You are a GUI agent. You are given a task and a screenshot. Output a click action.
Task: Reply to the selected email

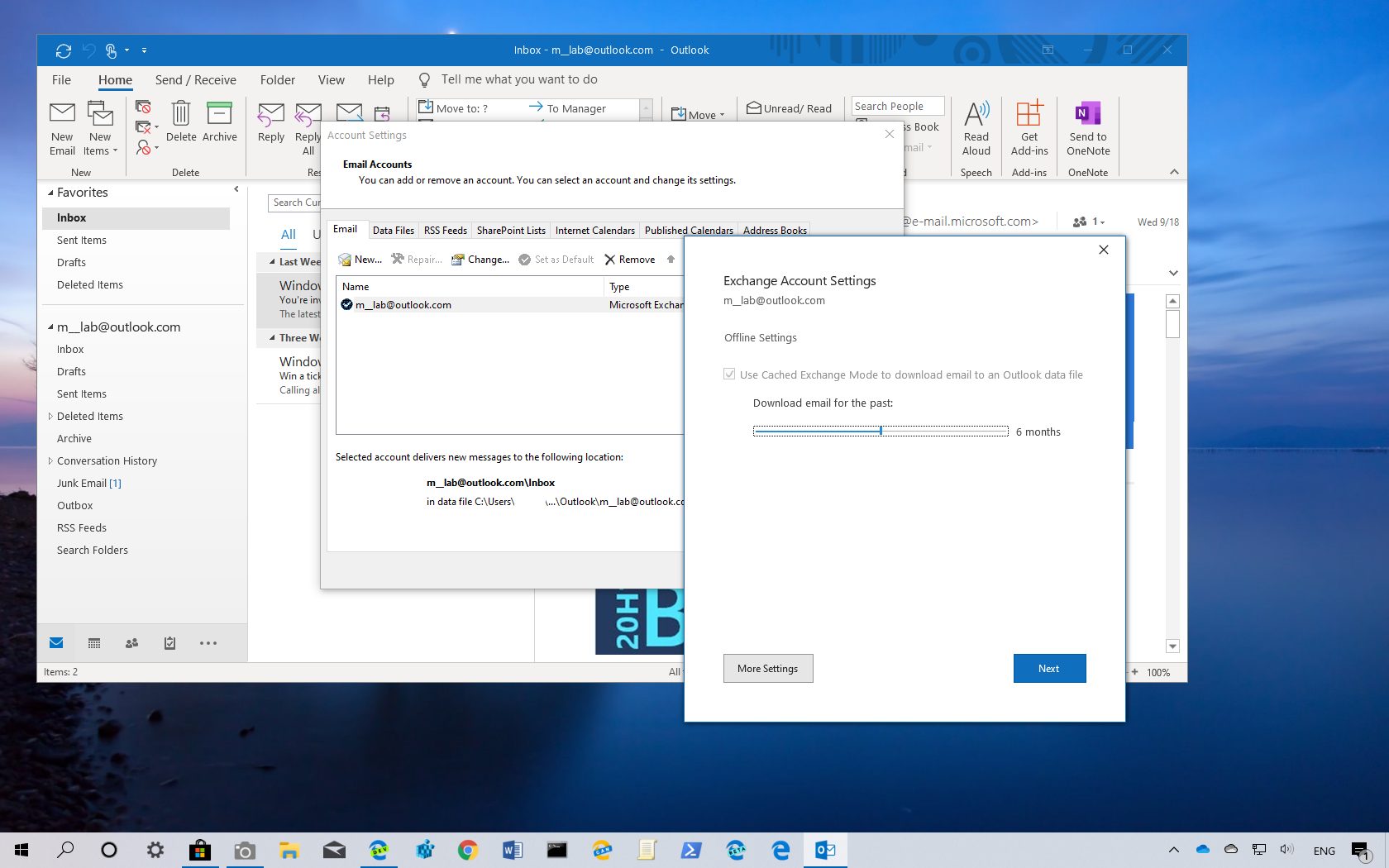click(270, 124)
